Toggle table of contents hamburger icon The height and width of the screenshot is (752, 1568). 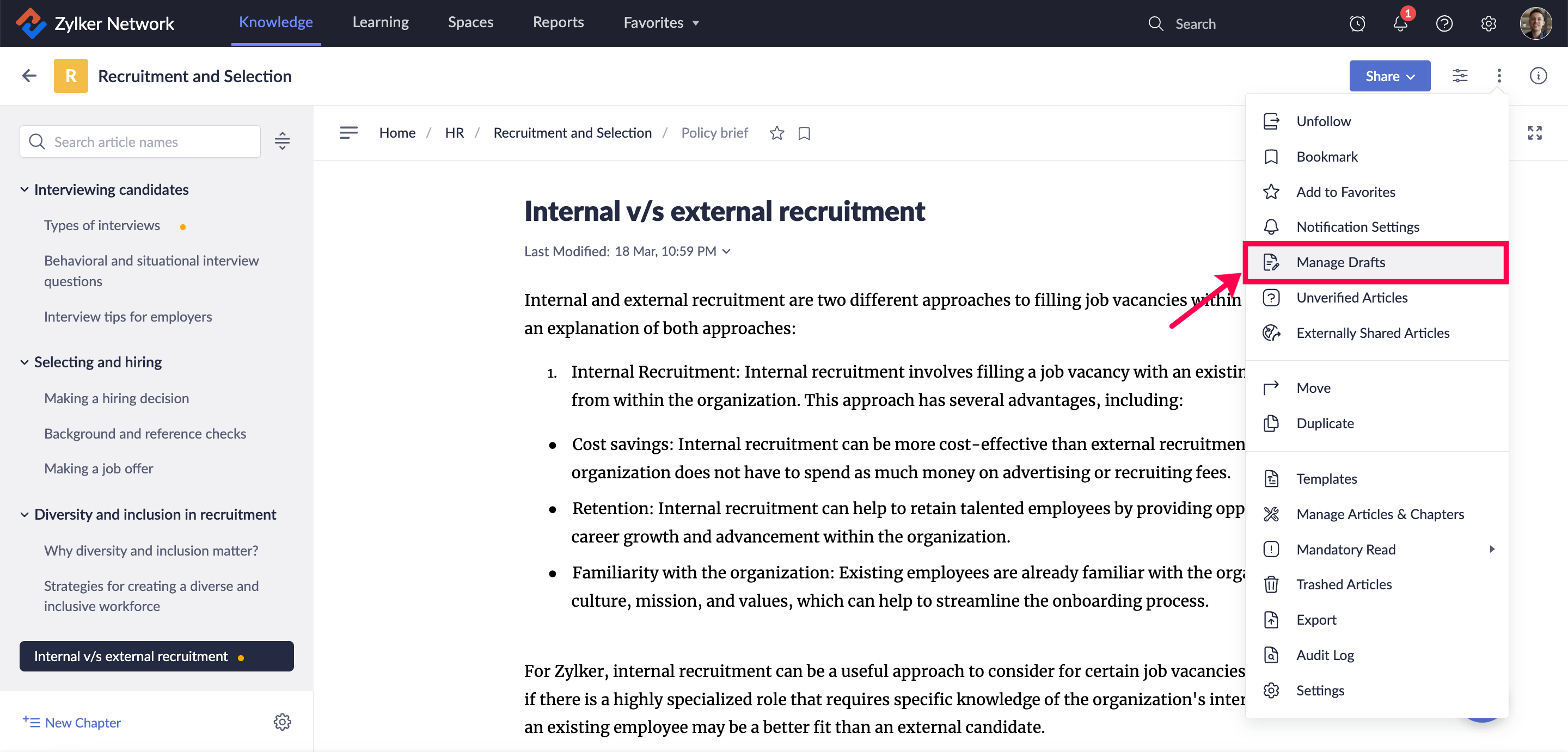[x=348, y=133]
